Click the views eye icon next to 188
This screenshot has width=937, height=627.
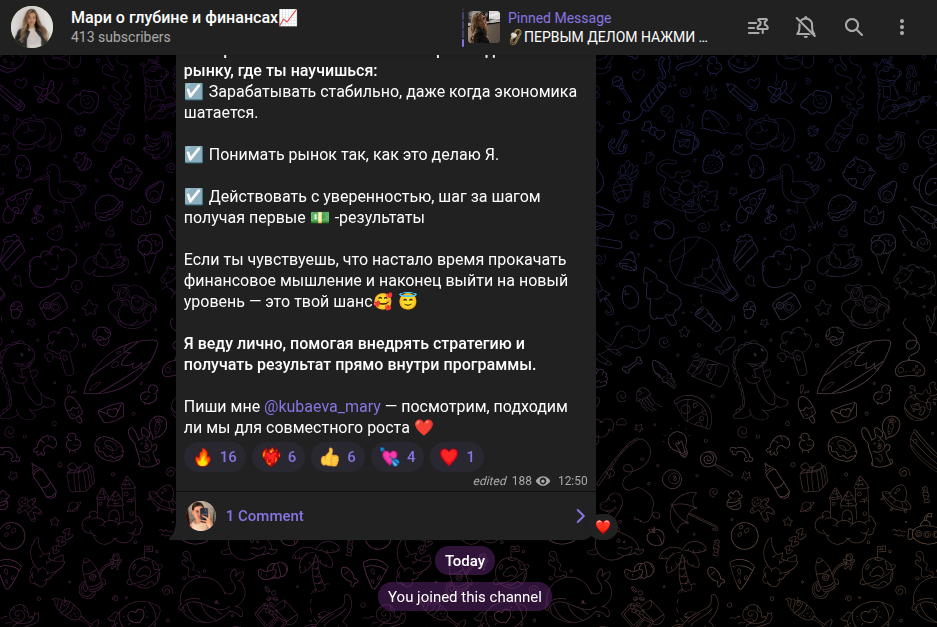[543, 481]
